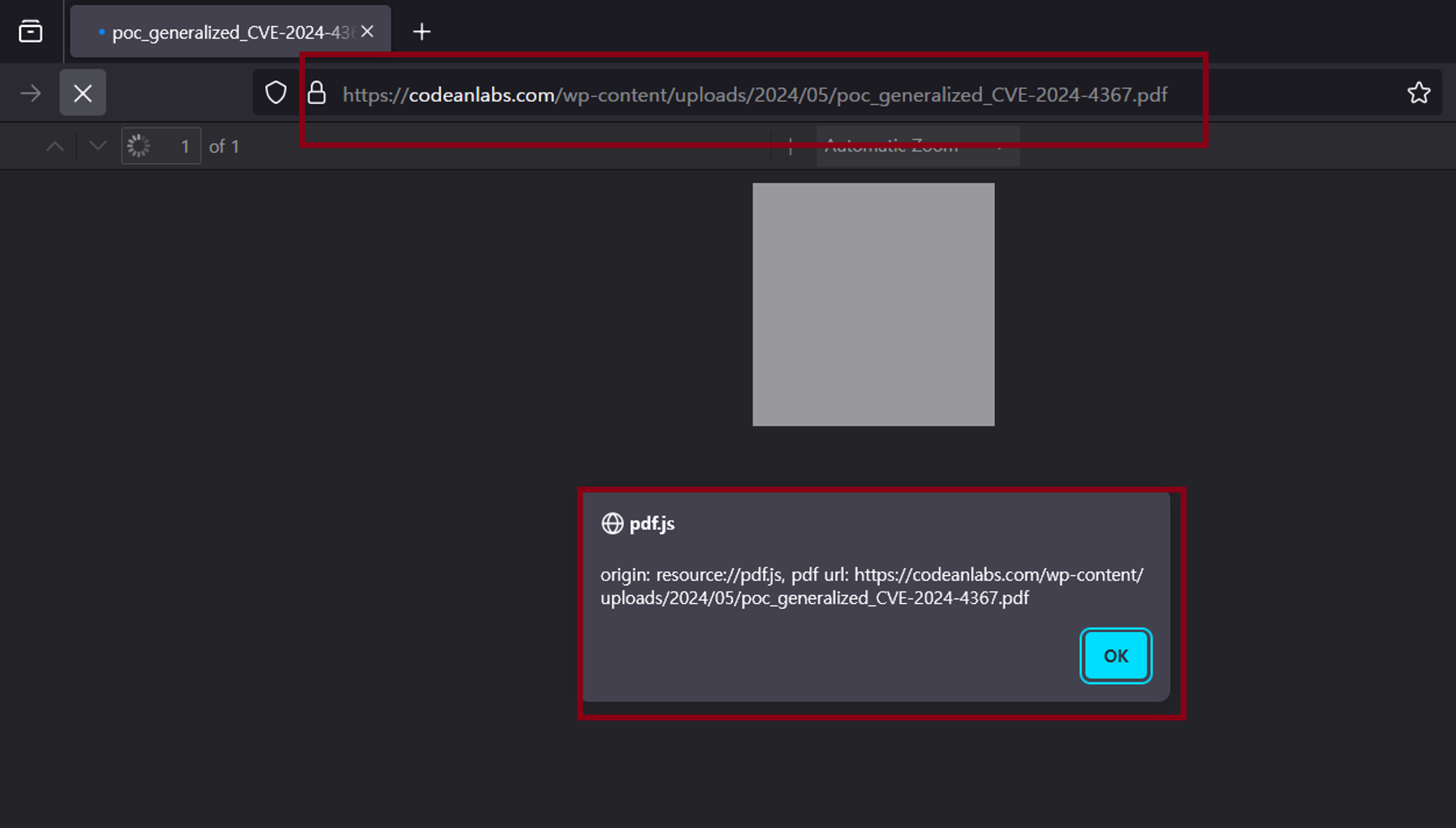Open Firefox View icon at top-left
The height and width of the screenshot is (828, 1456).
point(31,32)
